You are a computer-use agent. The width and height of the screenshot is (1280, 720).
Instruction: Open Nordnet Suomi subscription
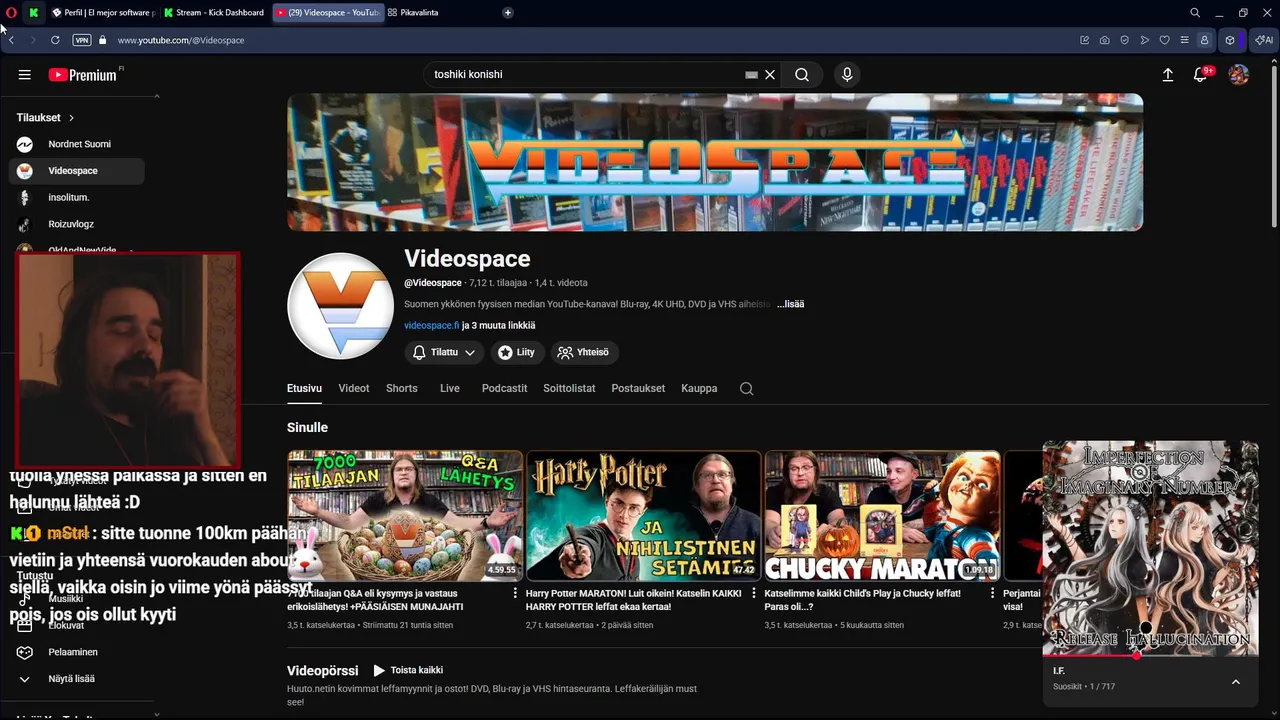tap(77, 144)
